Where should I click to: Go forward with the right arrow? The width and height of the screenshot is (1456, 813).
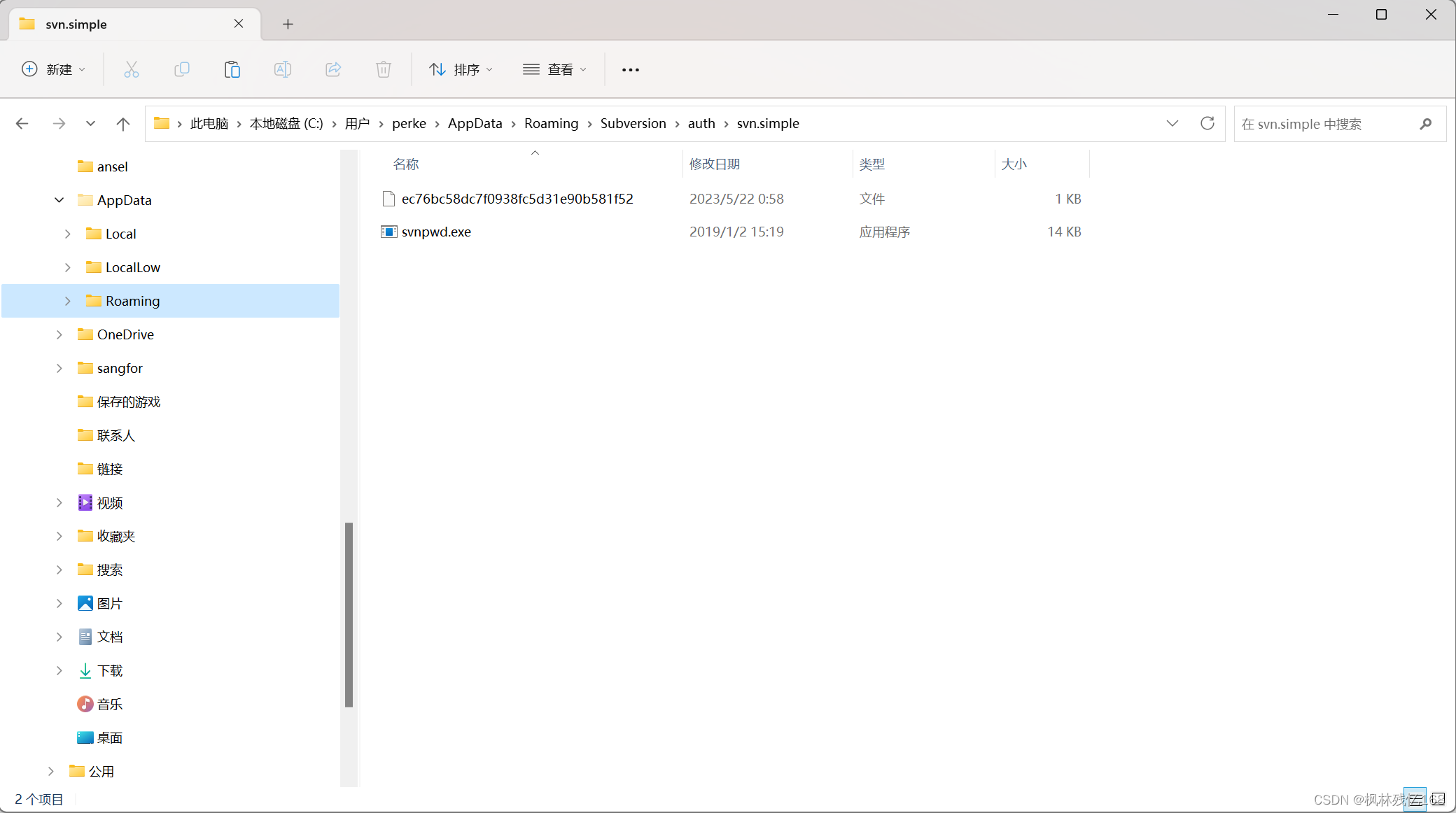pyautogui.click(x=59, y=124)
